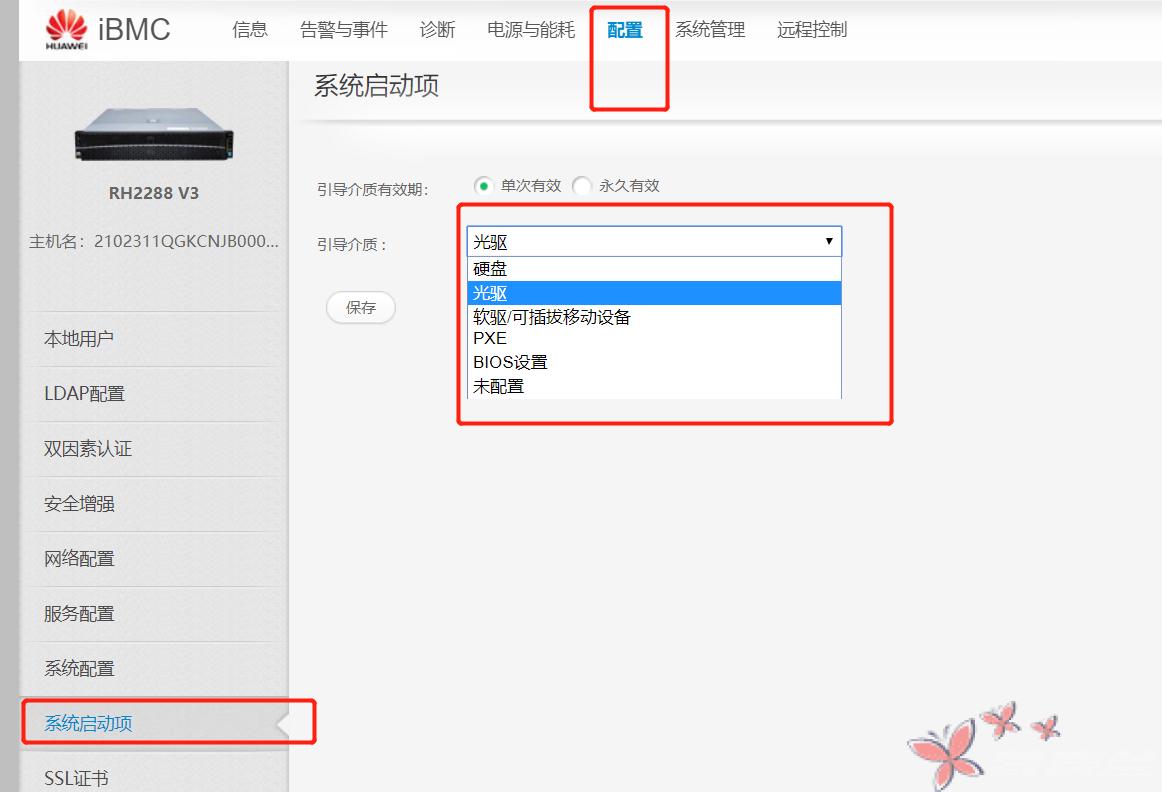Open the 电源与能耗 page
The height and width of the screenshot is (792, 1162).
(530, 30)
